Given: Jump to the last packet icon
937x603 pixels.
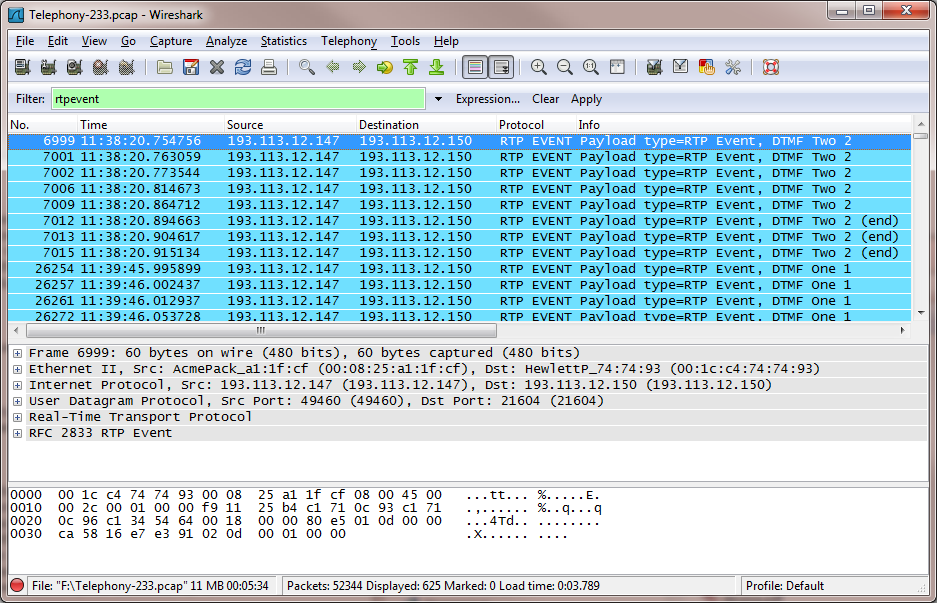Looking at the screenshot, I should [437, 67].
